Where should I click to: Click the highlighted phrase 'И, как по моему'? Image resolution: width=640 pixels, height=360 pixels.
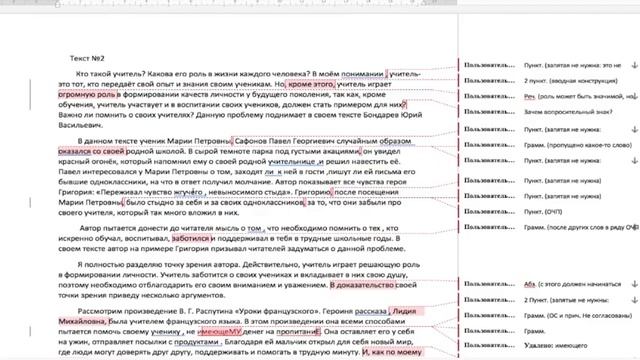click(x=392, y=352)
